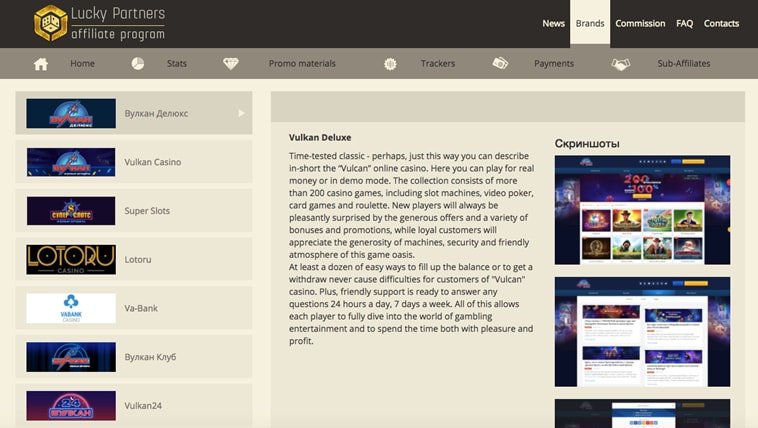The width and height of the screenshot is (758, 428).
Task: Open the News menu item
Action: tap(553, 23)
